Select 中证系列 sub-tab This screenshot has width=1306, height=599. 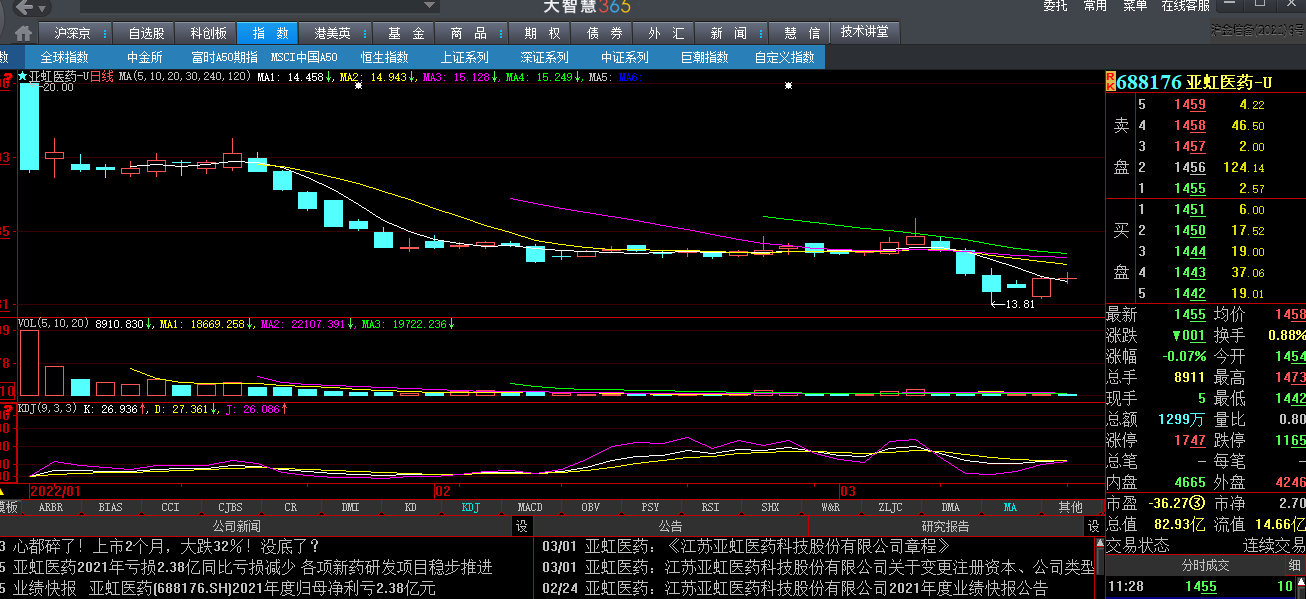click(x=625, y=57)
